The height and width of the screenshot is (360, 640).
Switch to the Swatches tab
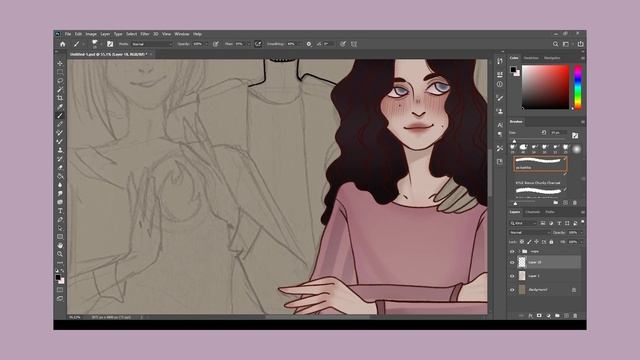pos(531,58)
